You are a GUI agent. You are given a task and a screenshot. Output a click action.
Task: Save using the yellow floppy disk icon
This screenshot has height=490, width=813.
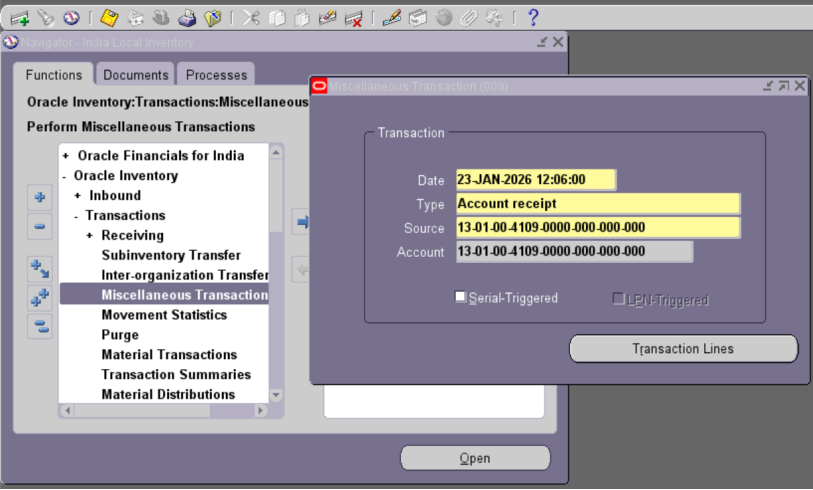pos(109,19)
